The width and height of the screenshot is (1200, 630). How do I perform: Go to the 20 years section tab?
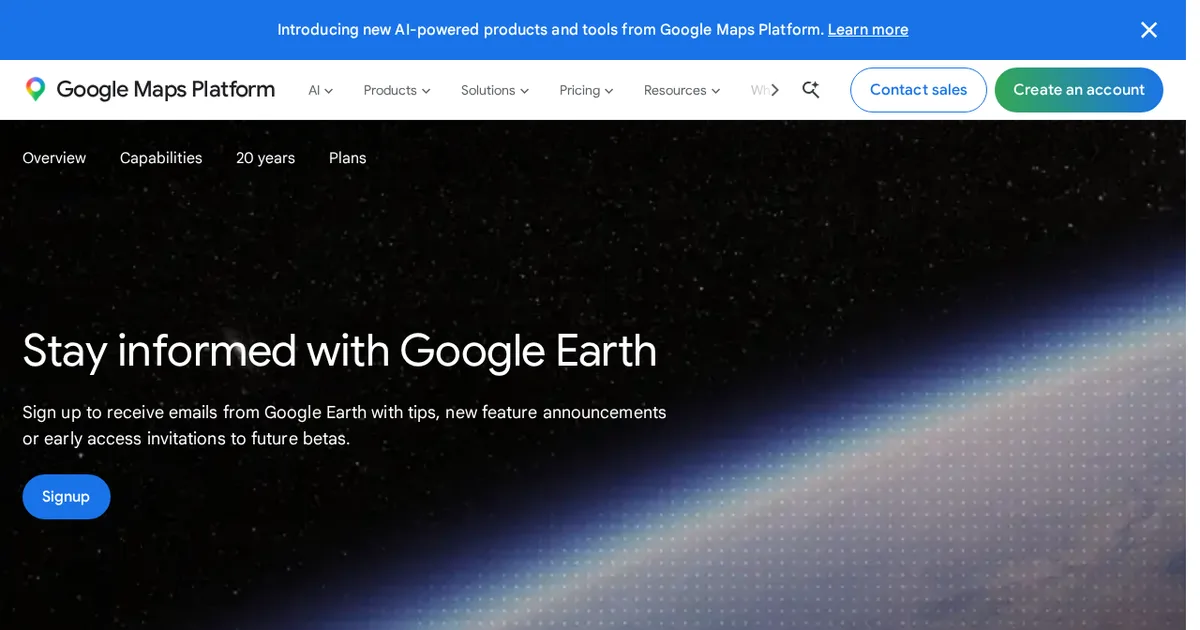point(265,158)
